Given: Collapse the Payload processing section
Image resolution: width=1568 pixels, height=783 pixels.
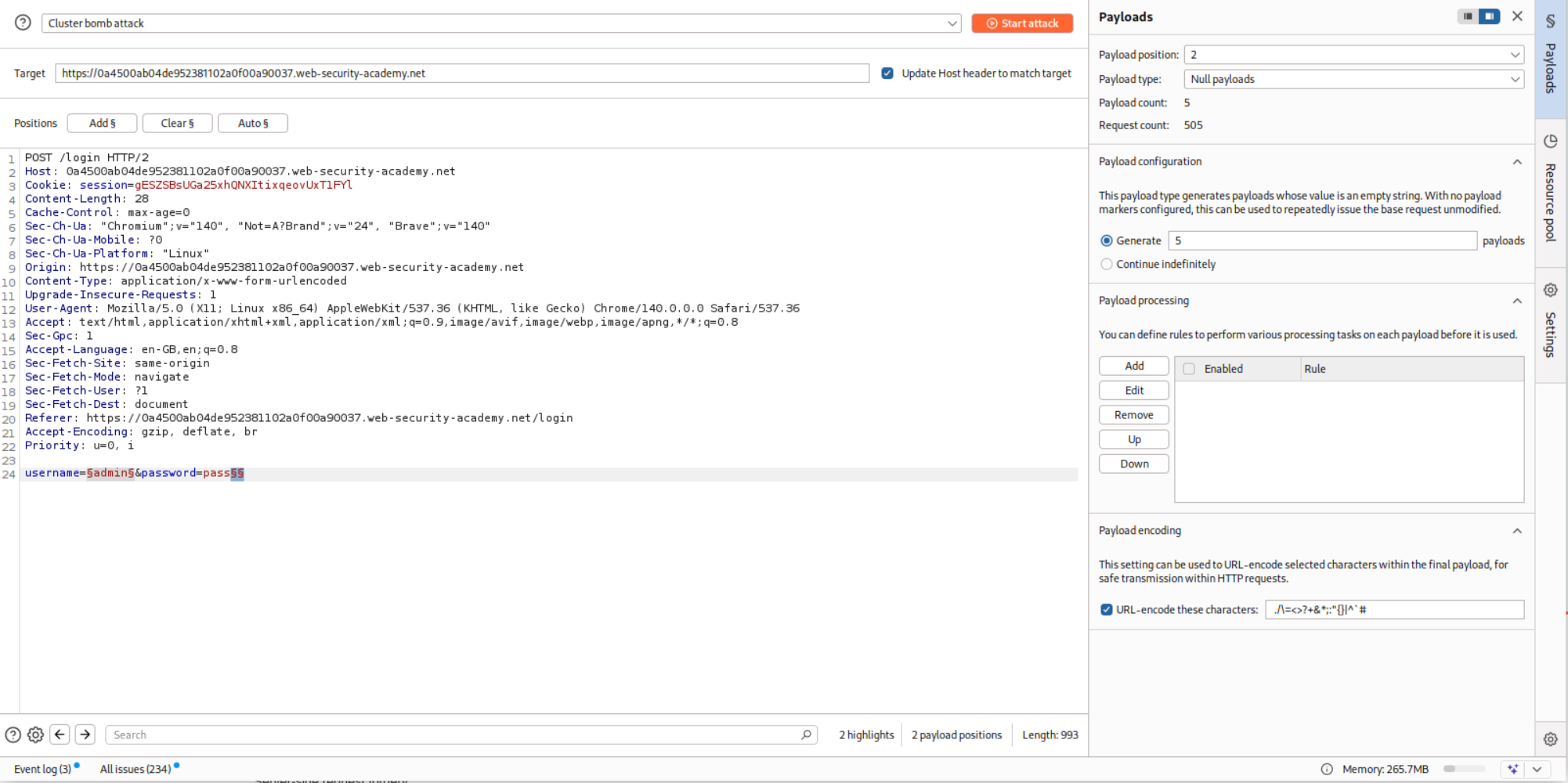Looking at the screenshot, I should (1517, 301).
